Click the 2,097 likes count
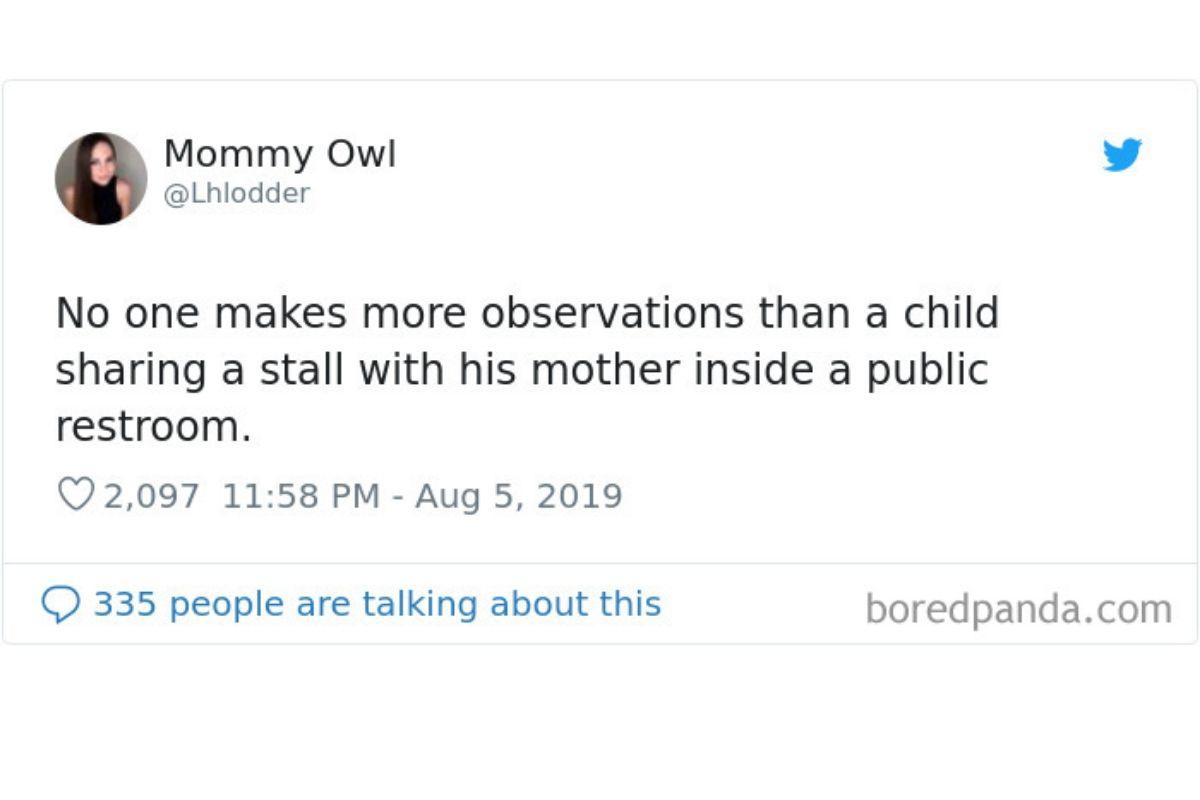 pyautogui.click(x=152, y=496)
